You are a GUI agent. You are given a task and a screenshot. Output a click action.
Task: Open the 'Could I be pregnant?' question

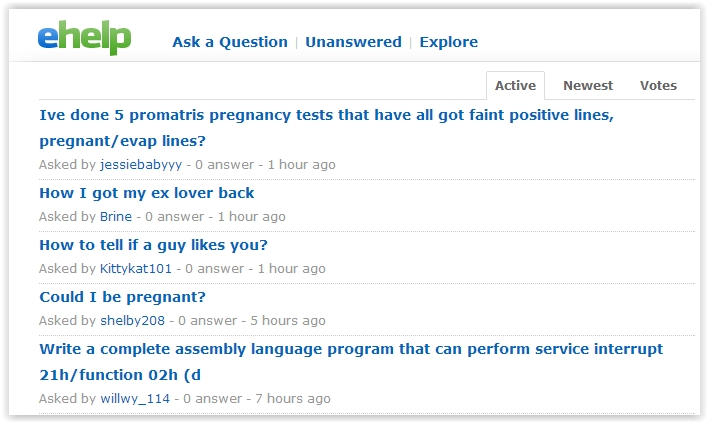[122, 297]
